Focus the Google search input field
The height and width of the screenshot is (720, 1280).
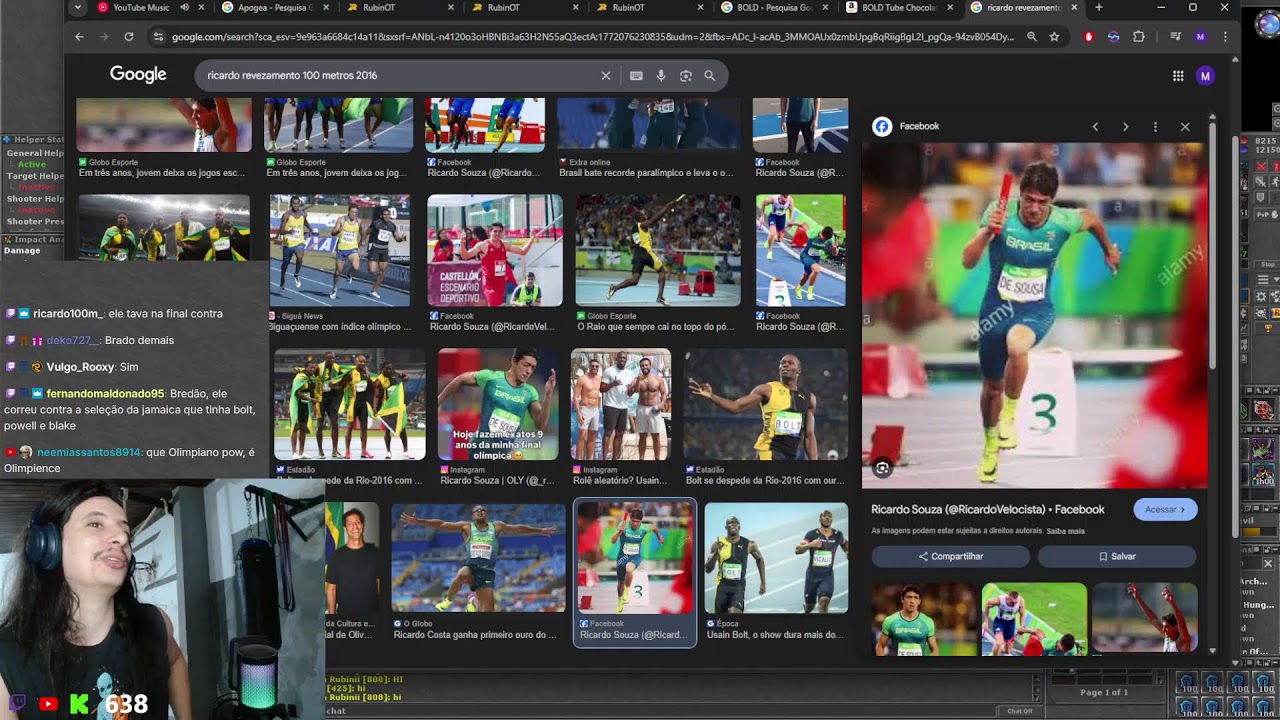(400, 76)
